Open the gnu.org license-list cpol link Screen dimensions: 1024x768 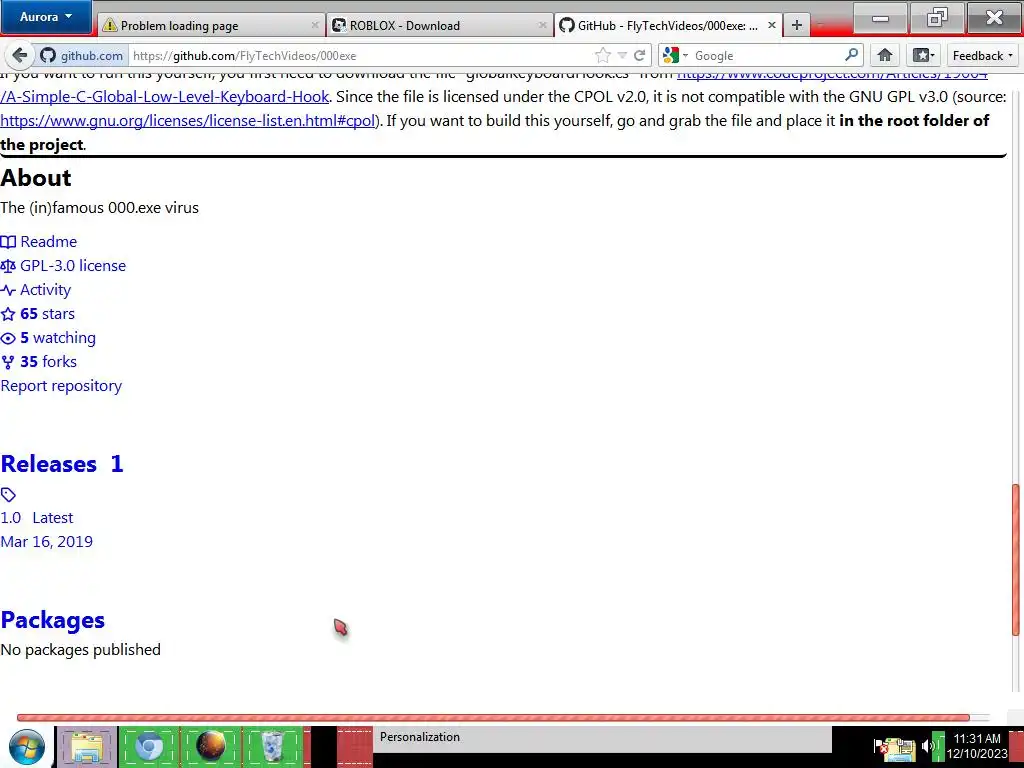(x=187, y=121)
